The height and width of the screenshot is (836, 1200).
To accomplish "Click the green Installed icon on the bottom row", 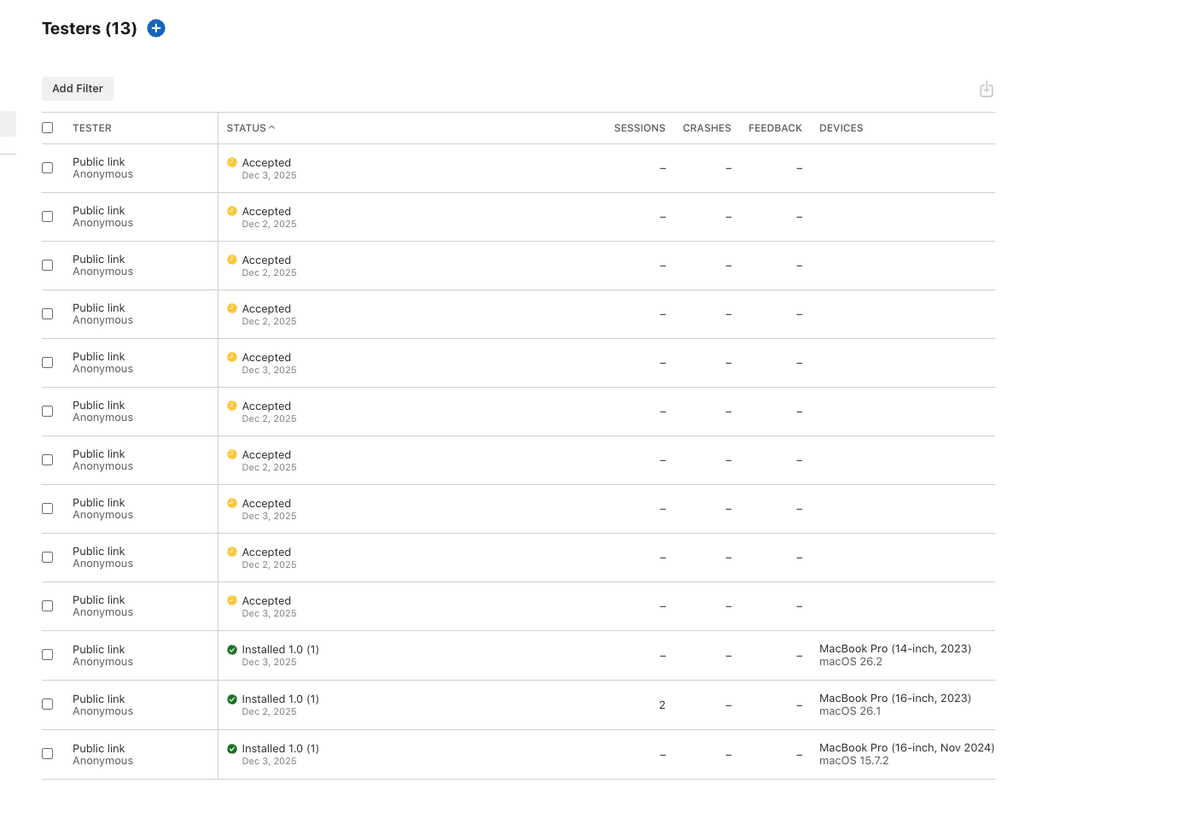I will pos(232,747).
